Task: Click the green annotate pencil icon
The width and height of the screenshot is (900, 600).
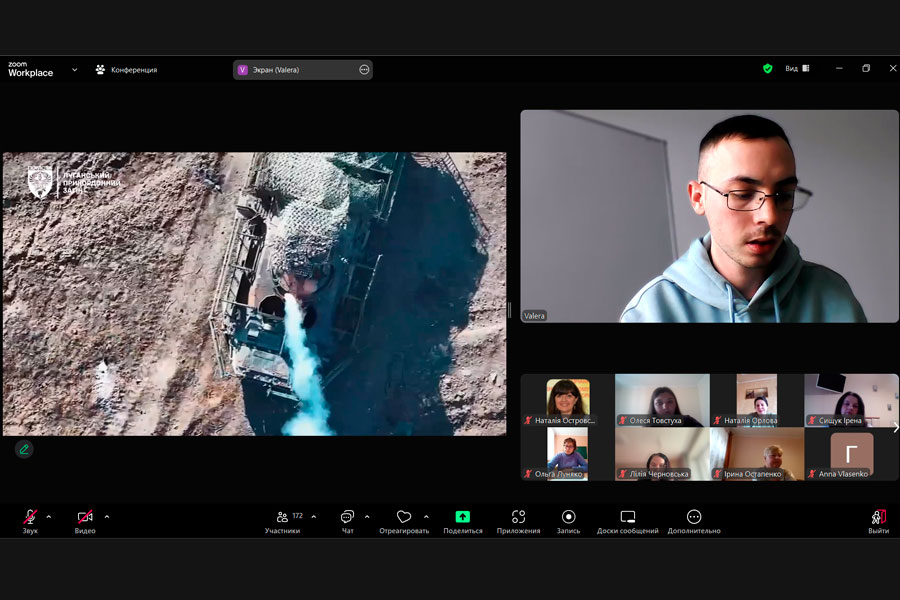Action: [24, 449]
